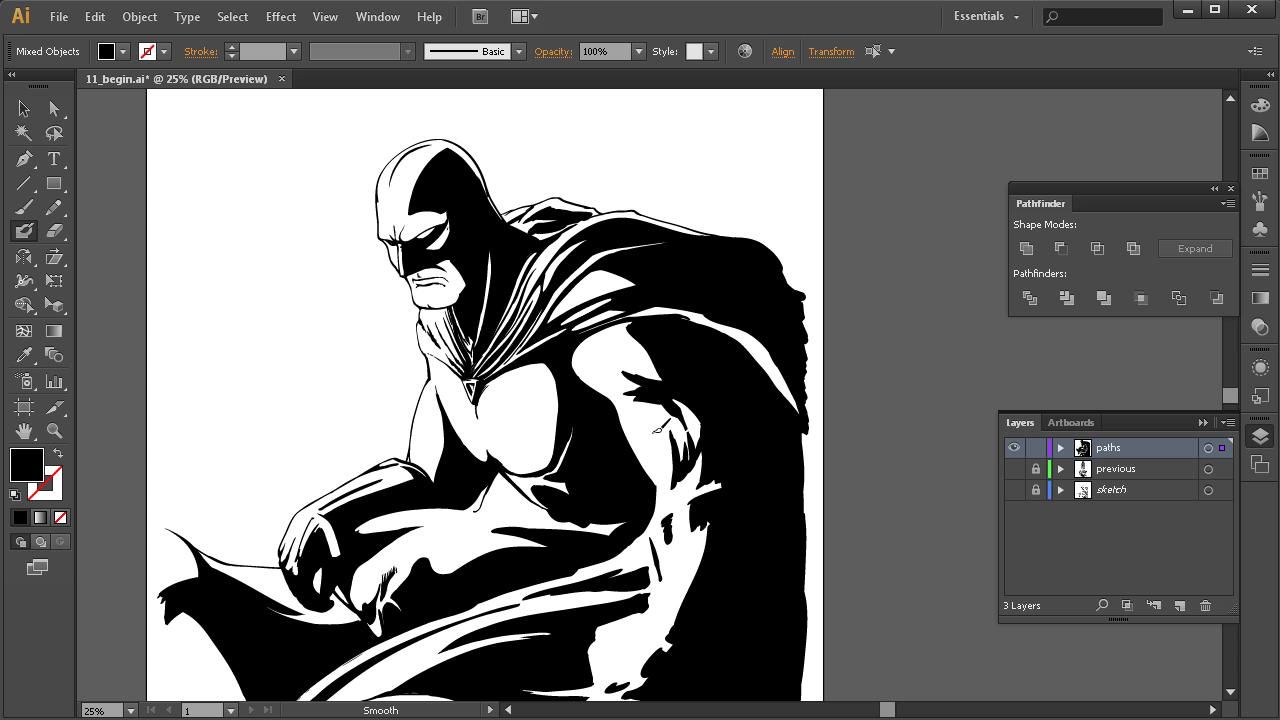
Task: Click Minus Front in Pathfinder panel
Action: pos(1061,248)
